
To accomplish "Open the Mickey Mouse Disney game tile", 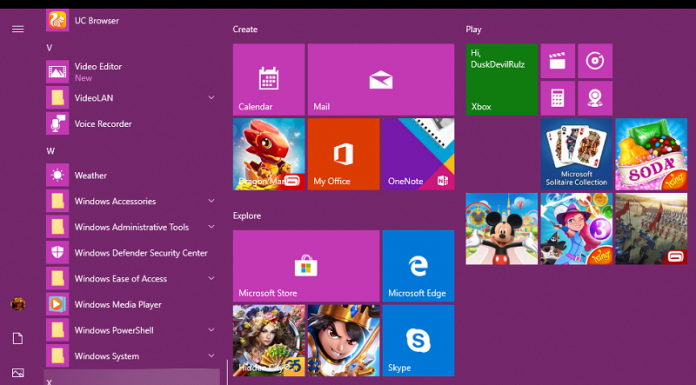I will [x=502, y=229].
